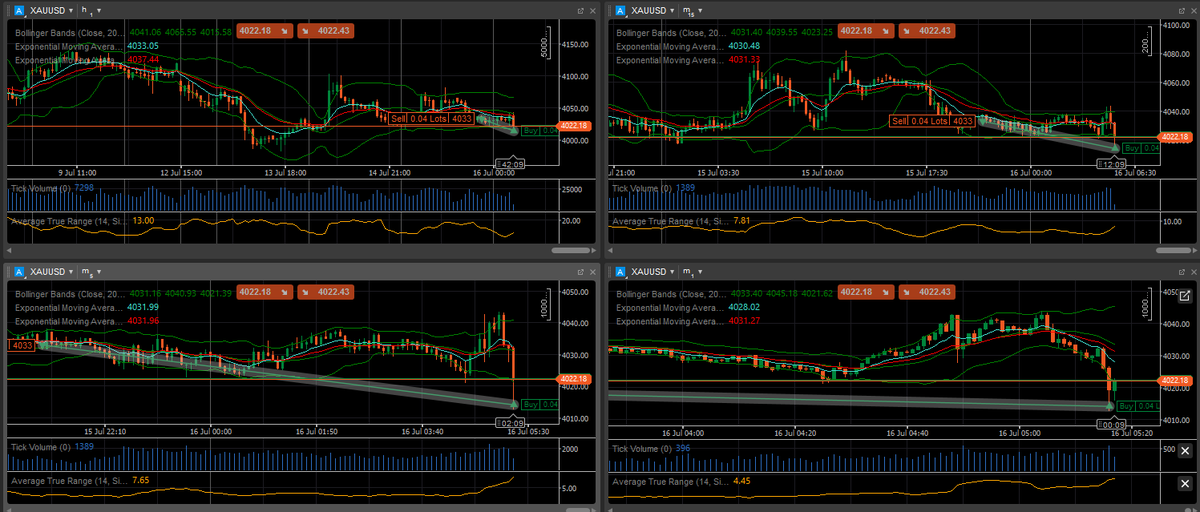This screenshot has height=512, width=1200.
Task: Click scroll-left arrow under h1 chart
Action: (11, 249)
